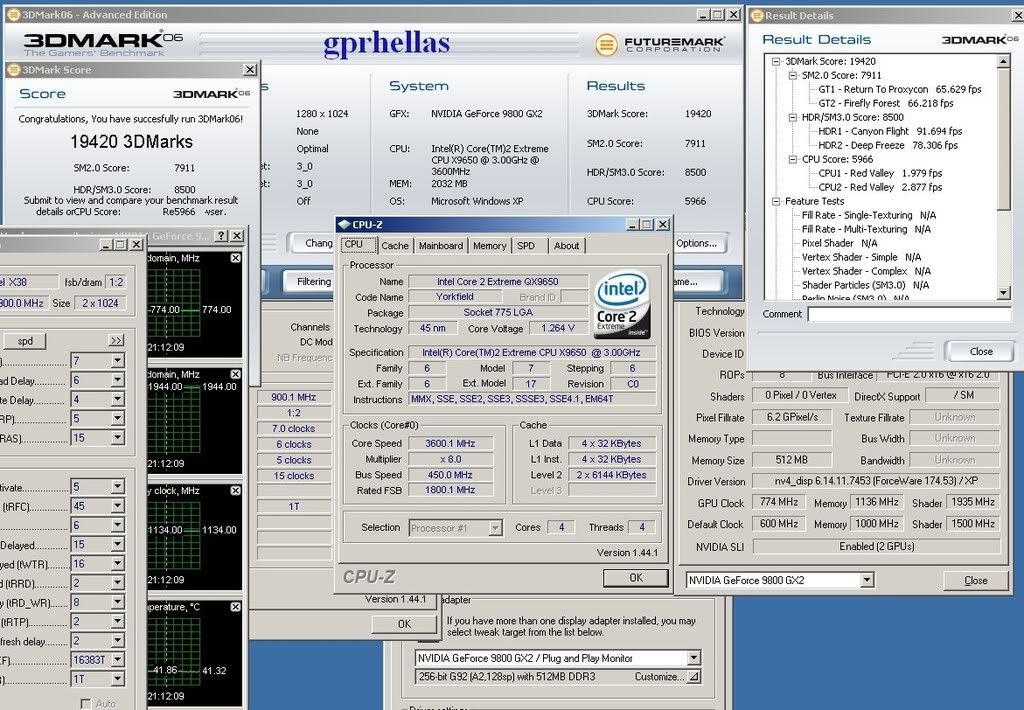Click the CPU-Z title bar icon
This screenshot has height=710, width=1024.
tap(344, 225)
